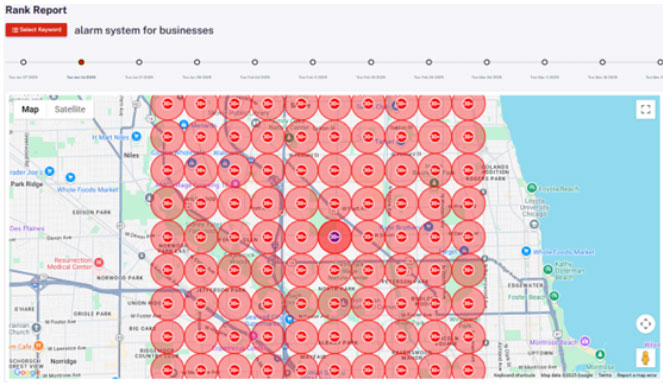Click the Whole Foods Market pin near Park Ridge
The image size is (665, 386).
(70, 177)
